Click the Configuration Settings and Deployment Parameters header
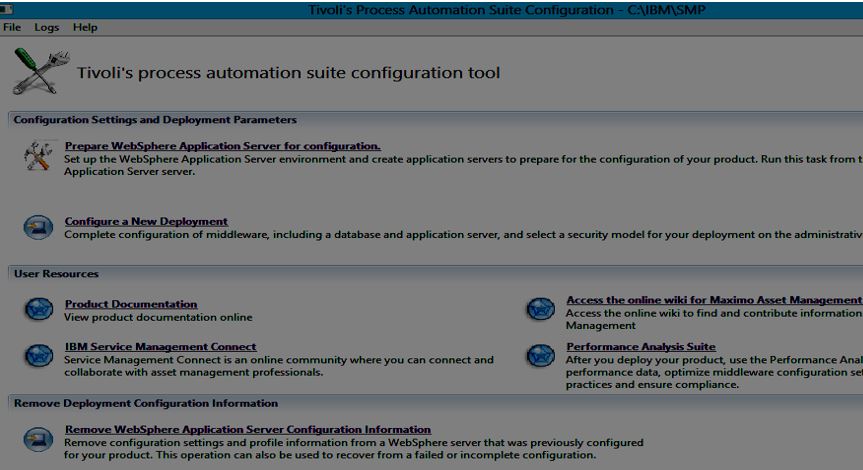This screenshot has width=863, height=470. (x=155, y=119)
